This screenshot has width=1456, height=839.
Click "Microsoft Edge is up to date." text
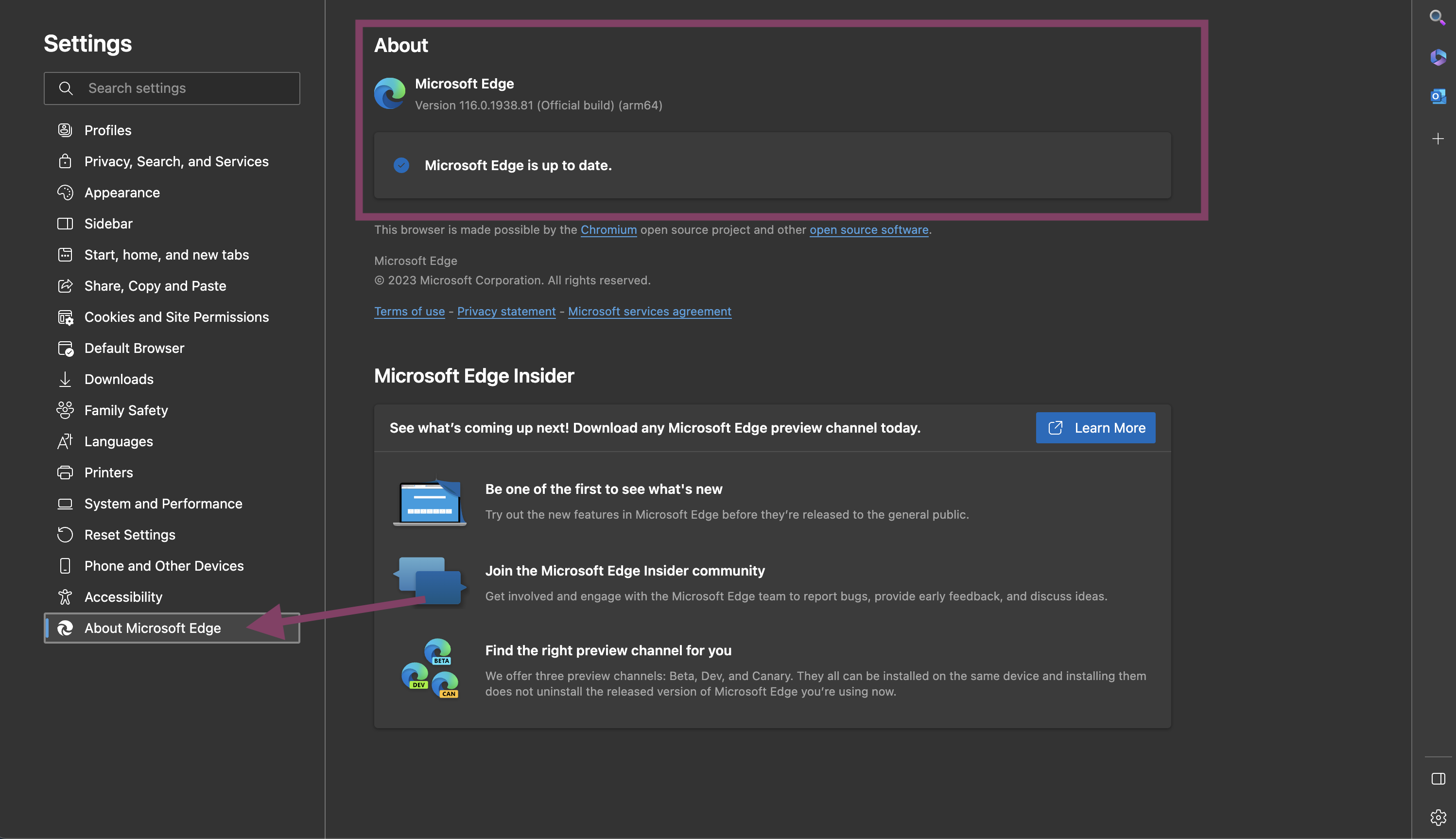click(x=518, y=165)
